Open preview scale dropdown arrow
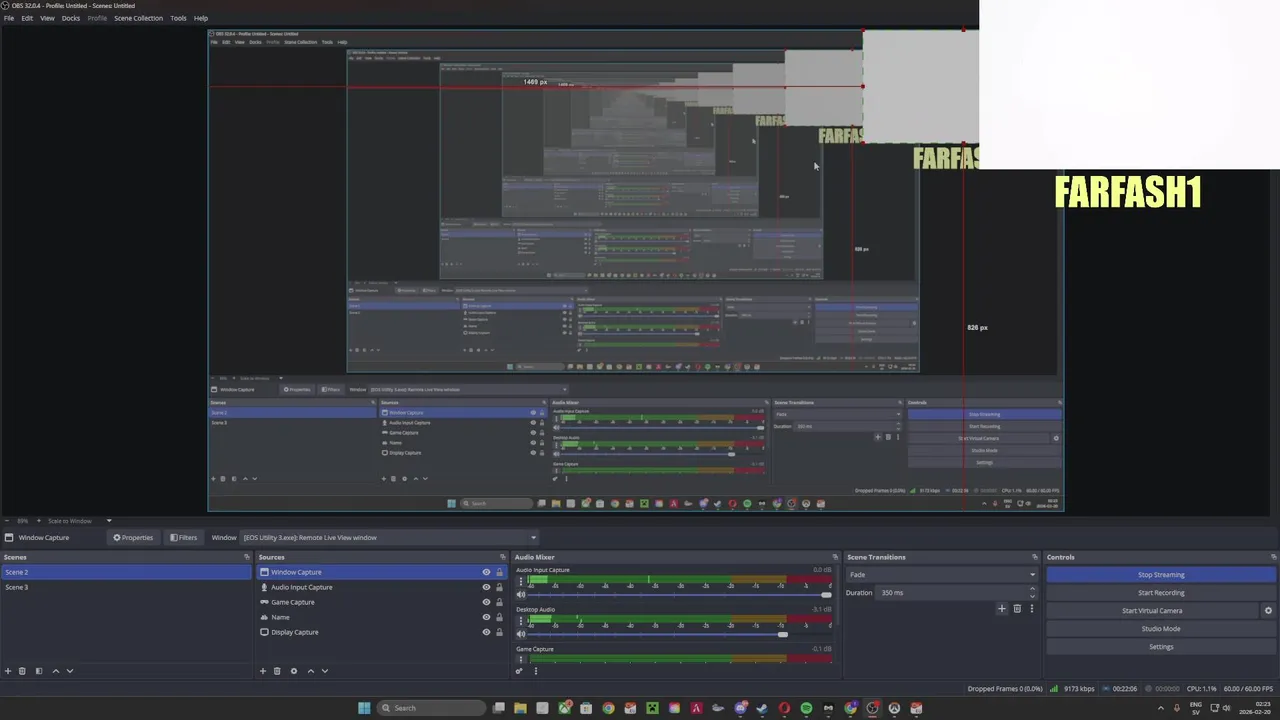1280x720 pixels. [x=109, y=521]
